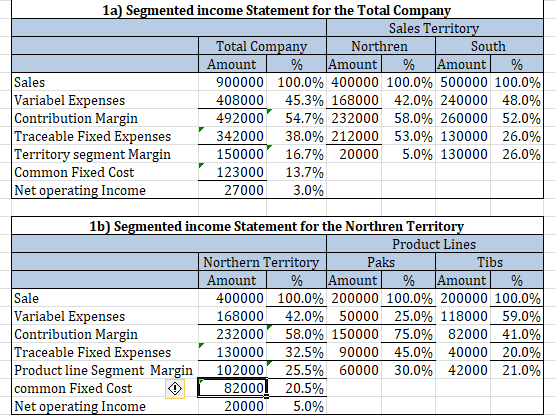Viewport: 556px width, 416px height.
Task: Select the highlighted 82000 common fixed cost cell
Action: [x=232, y=388]
